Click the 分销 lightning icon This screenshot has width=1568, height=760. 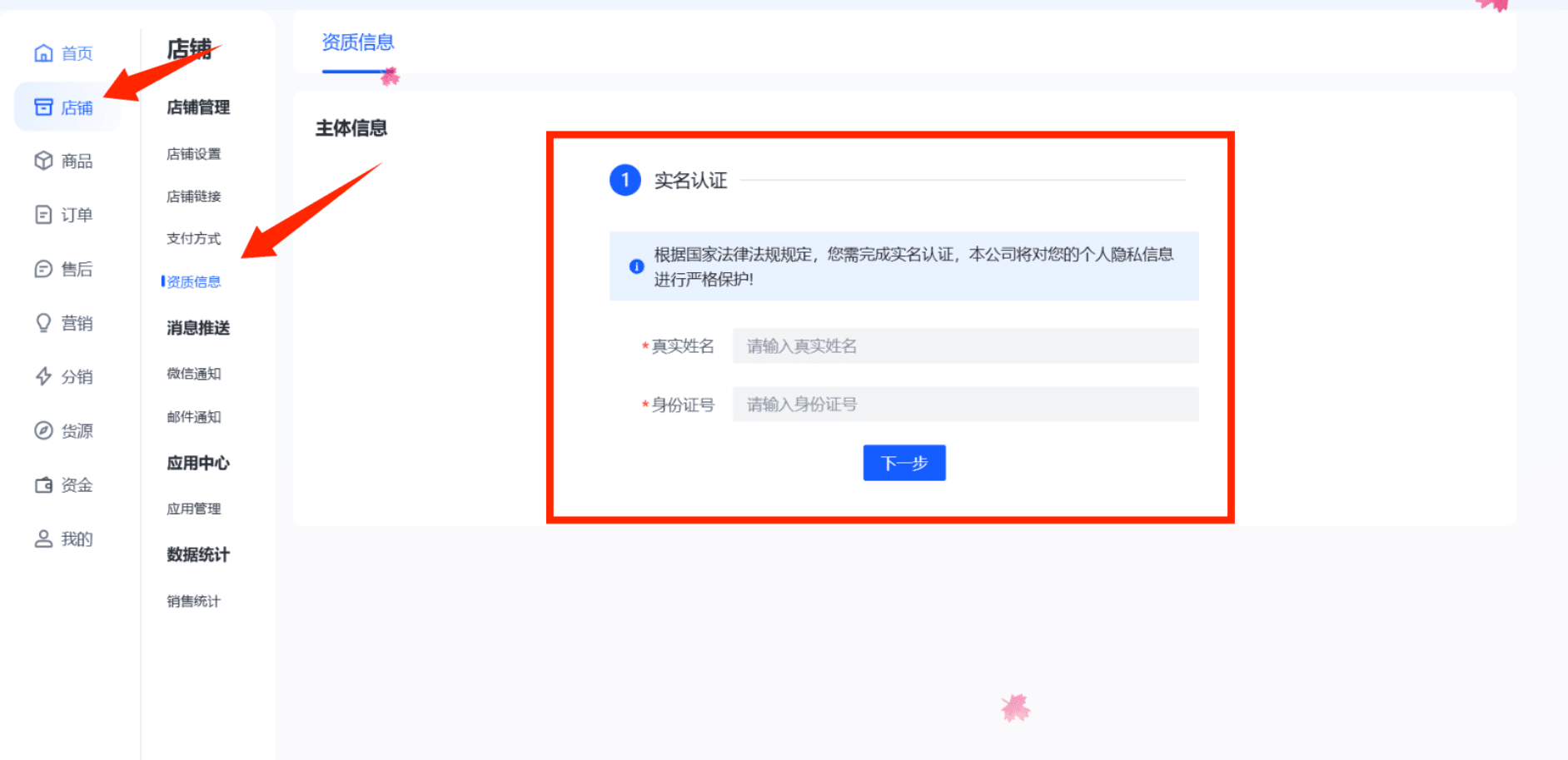click(x=43, y=376)
